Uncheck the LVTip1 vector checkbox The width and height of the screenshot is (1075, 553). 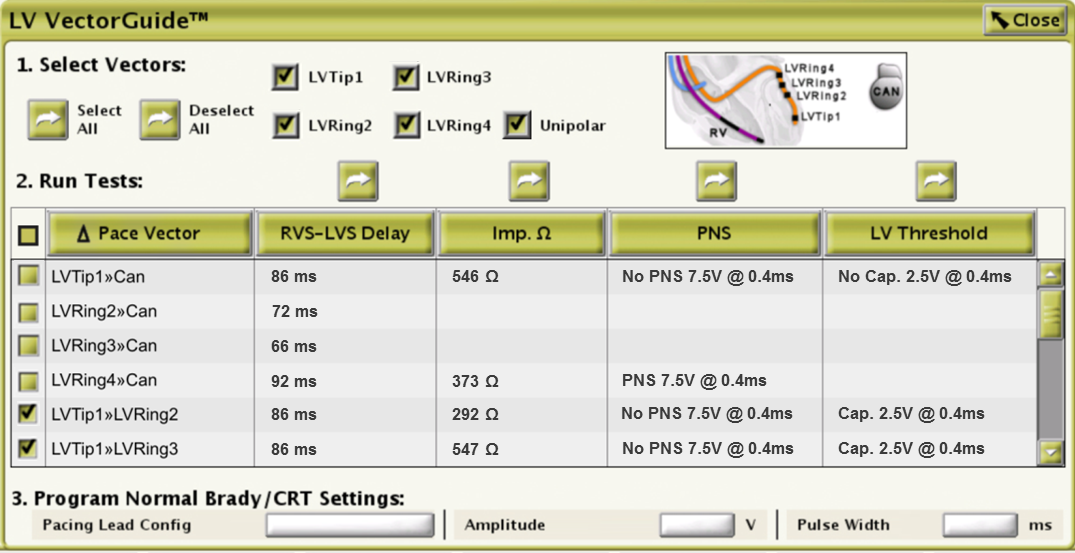tap(285, 77)
